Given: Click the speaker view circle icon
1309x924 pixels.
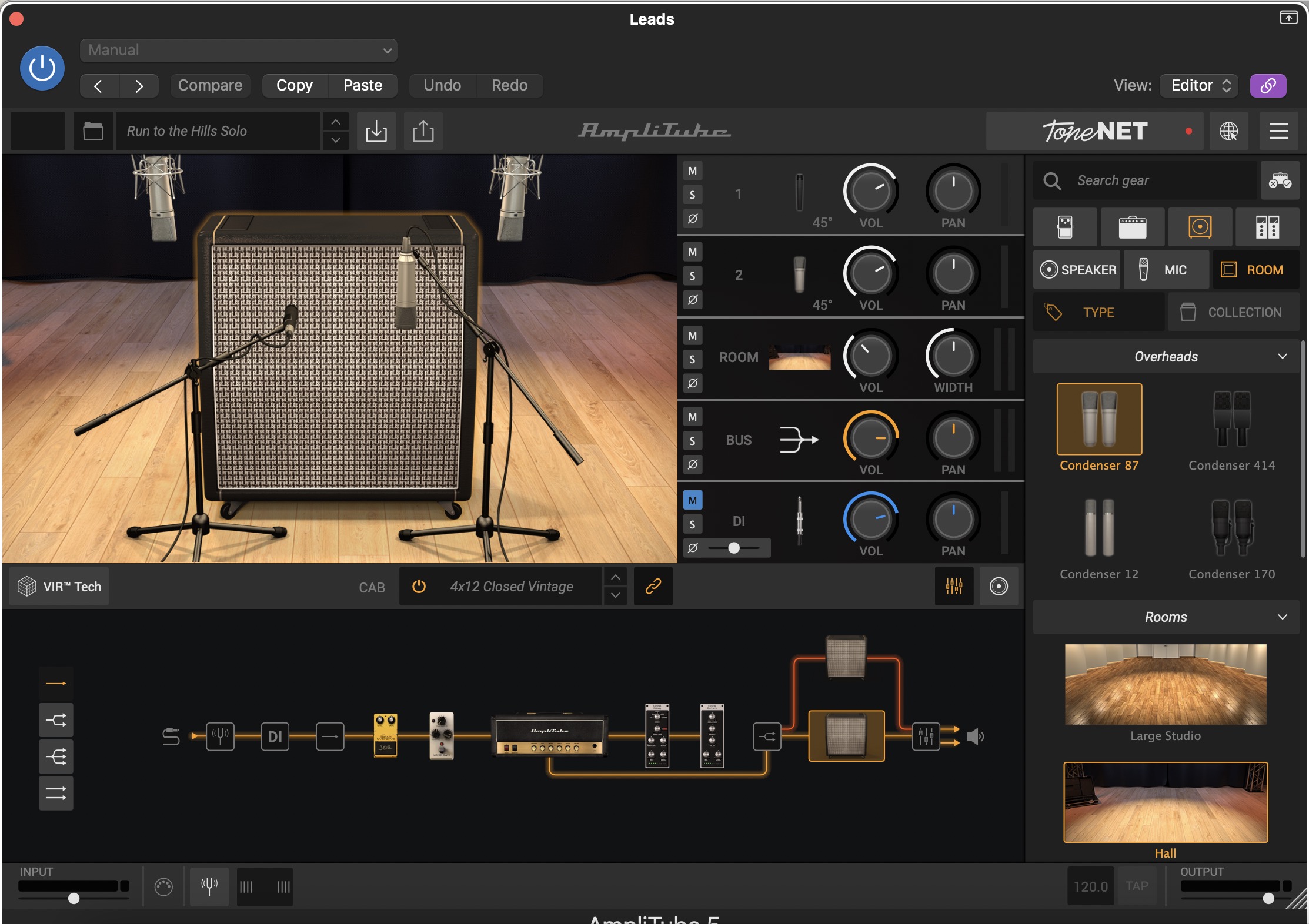Looking at the screenshot, I should pos(999,586).
